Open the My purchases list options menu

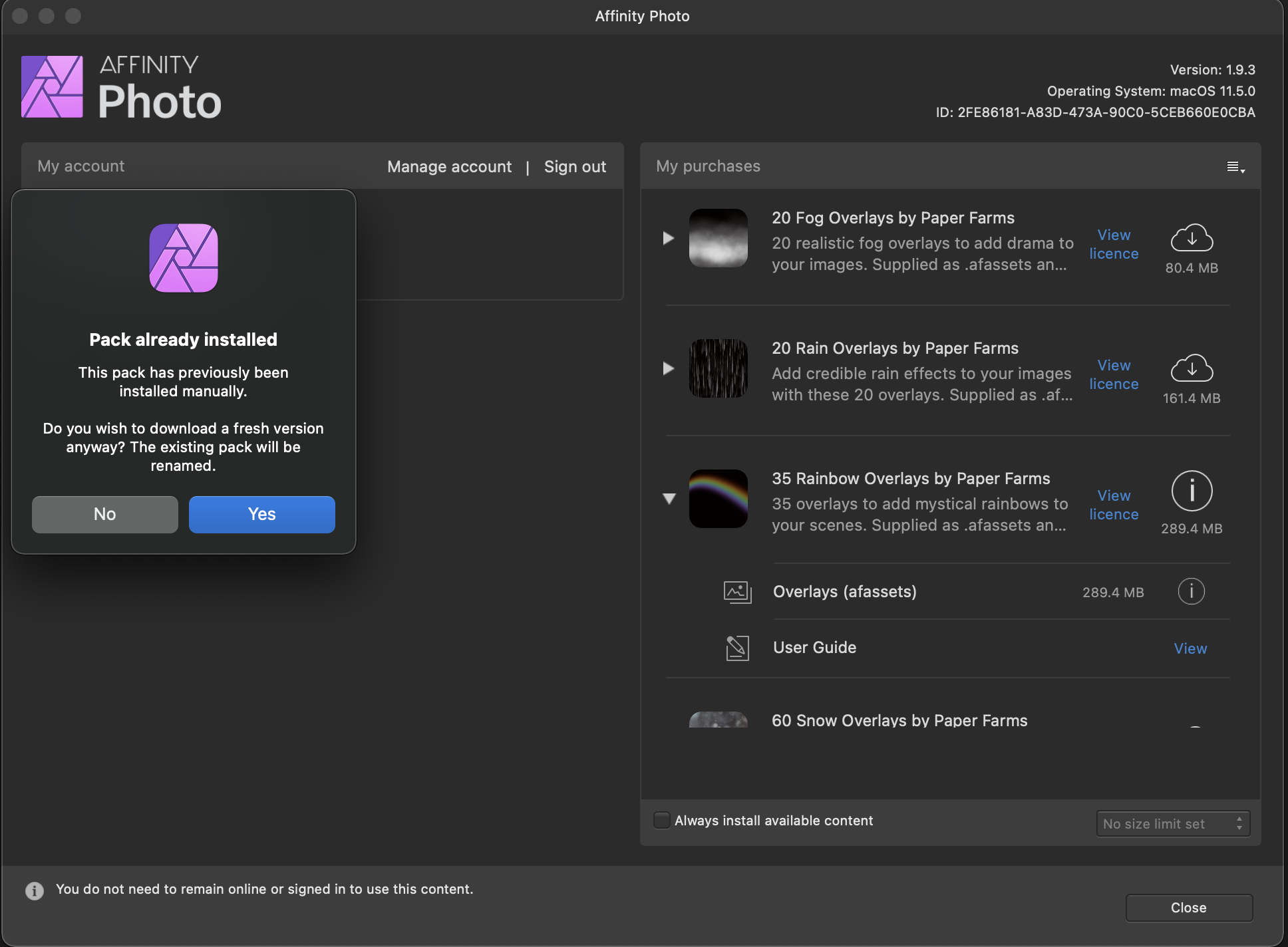[1235, 167]
